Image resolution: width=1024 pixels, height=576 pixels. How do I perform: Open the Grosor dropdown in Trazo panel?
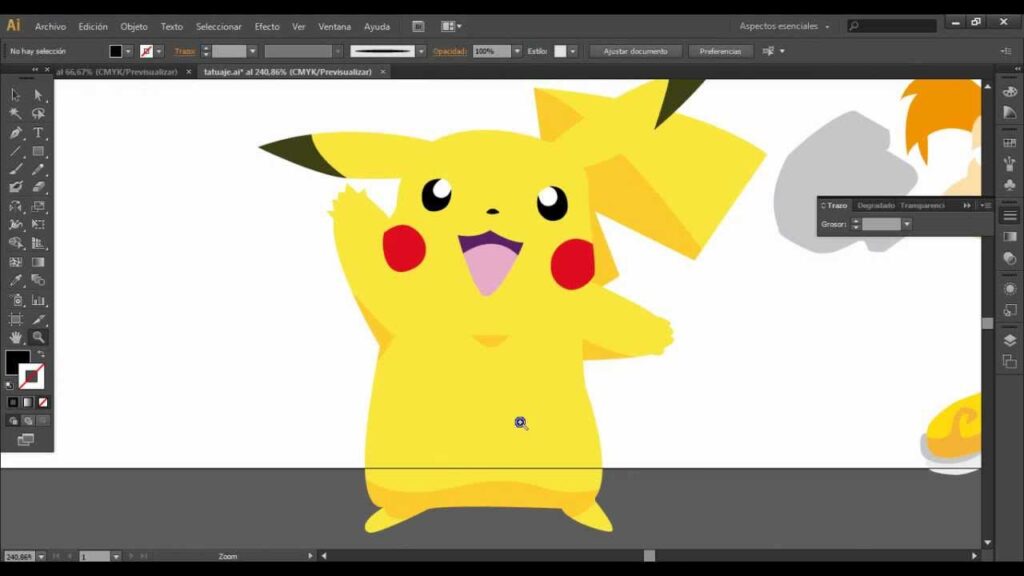[907, 225]
